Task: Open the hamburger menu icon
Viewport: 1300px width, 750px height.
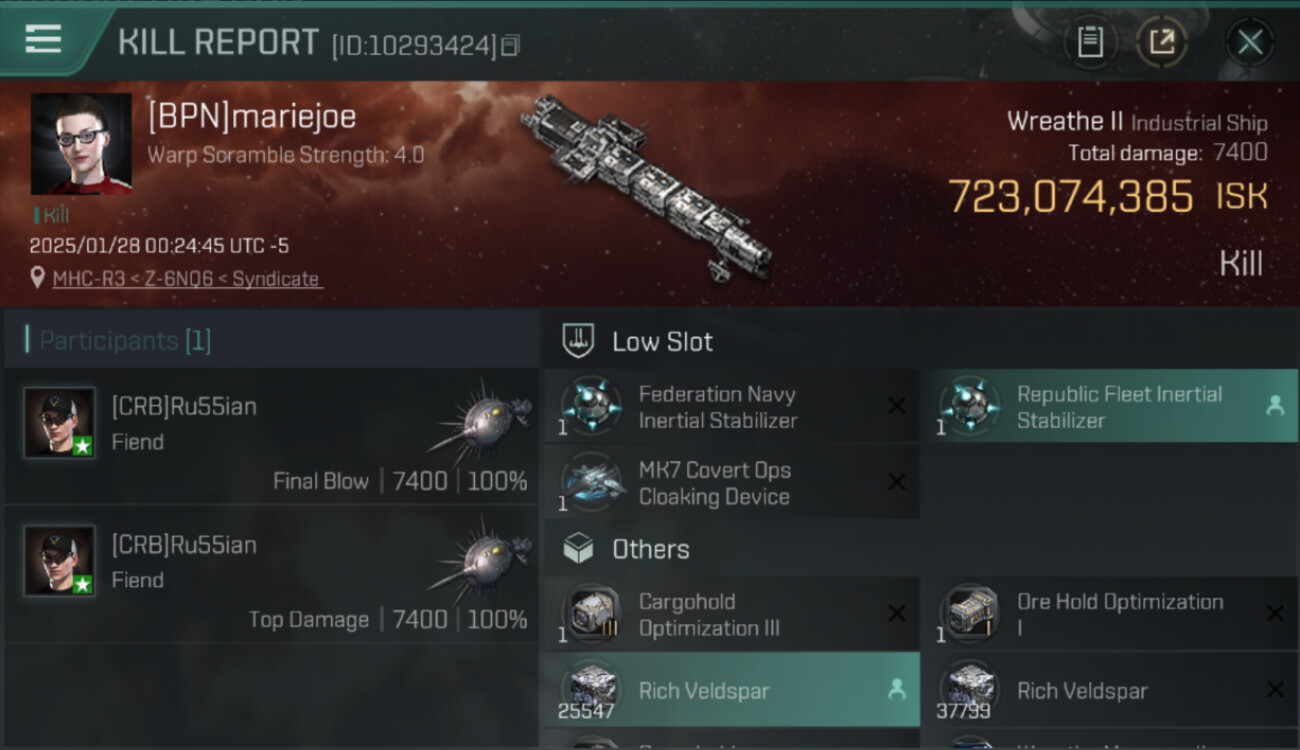Action: 43,39
